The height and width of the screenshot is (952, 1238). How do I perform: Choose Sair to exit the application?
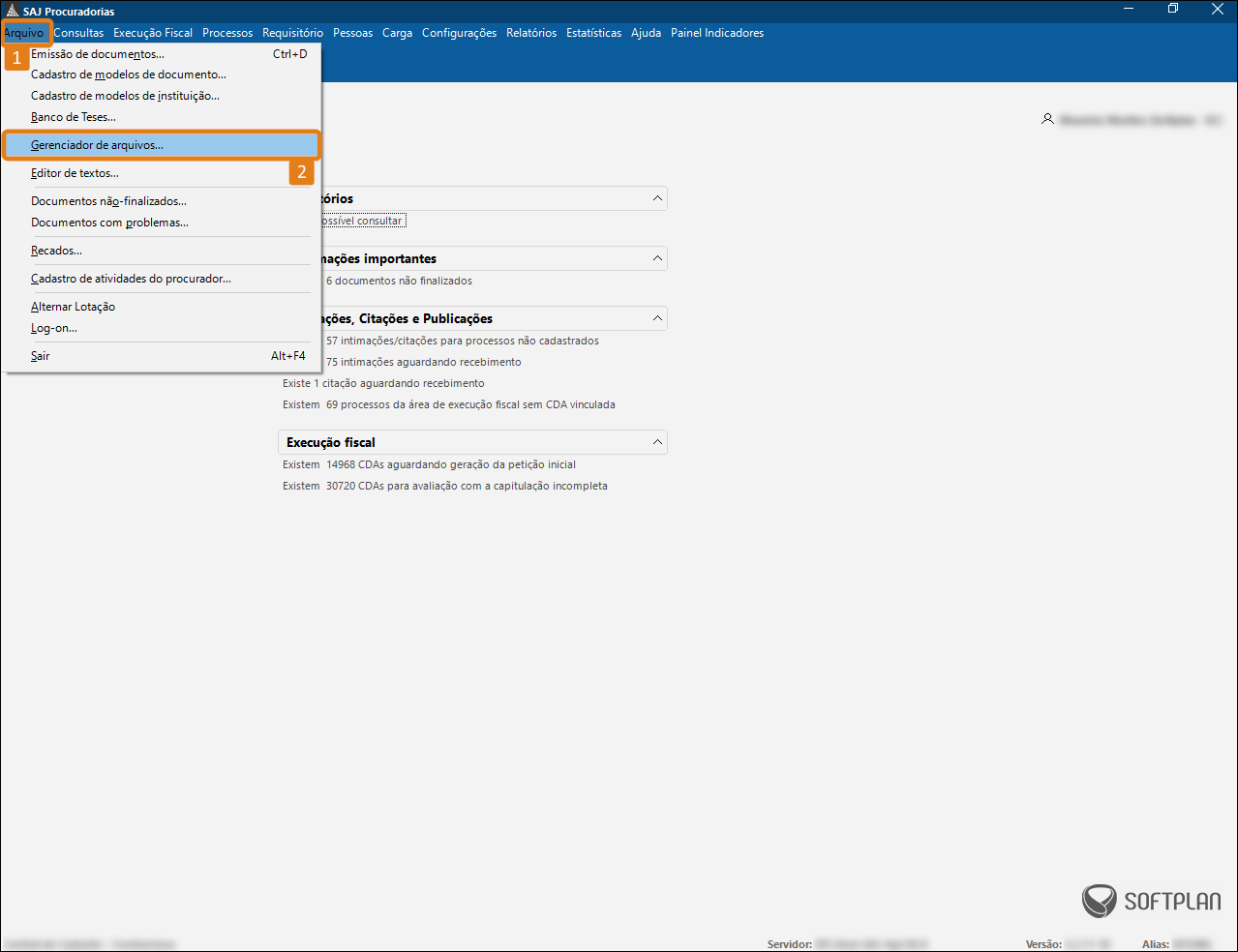tap(40, 356)
